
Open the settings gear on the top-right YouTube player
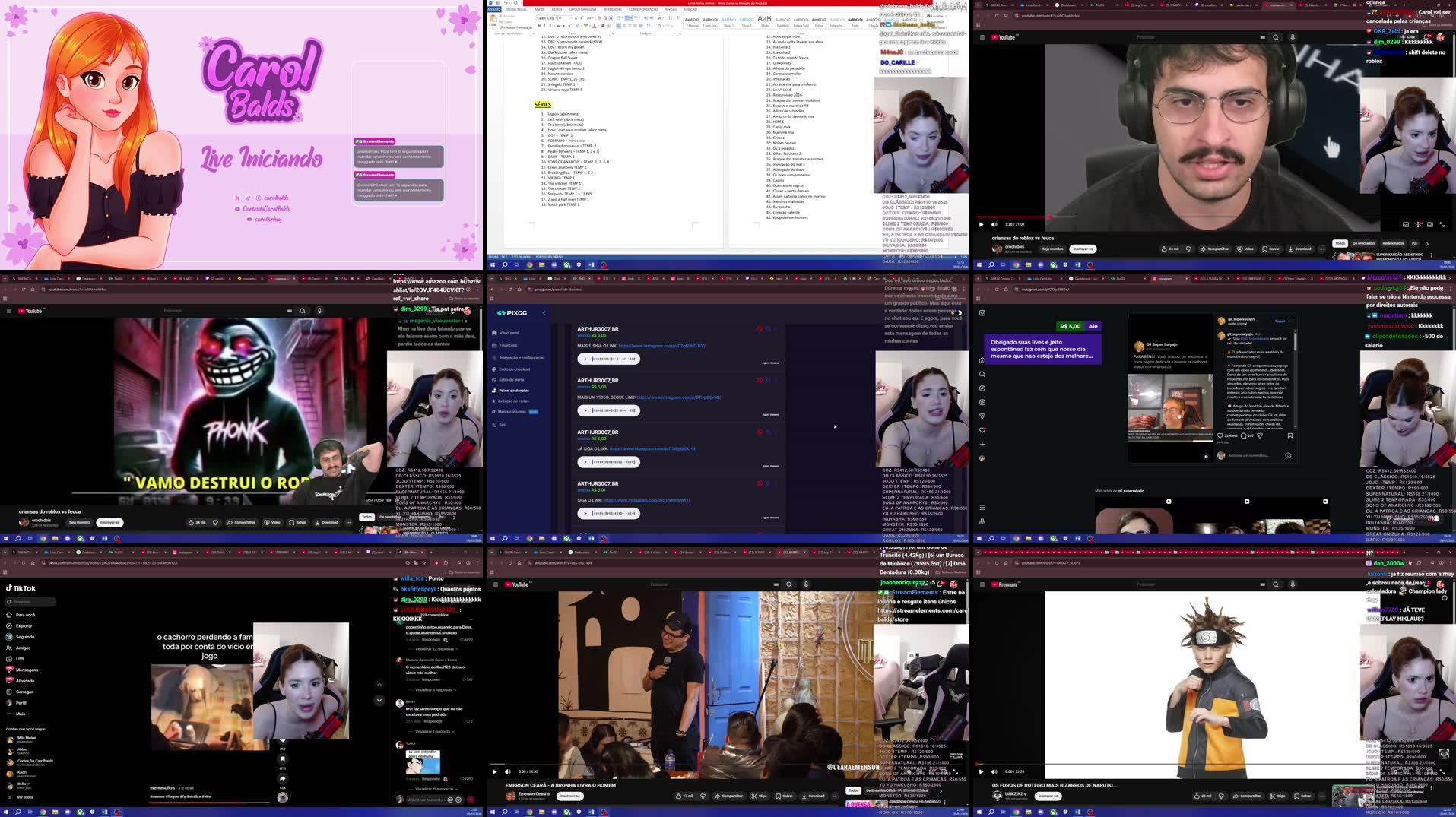tap(1418, 224)
